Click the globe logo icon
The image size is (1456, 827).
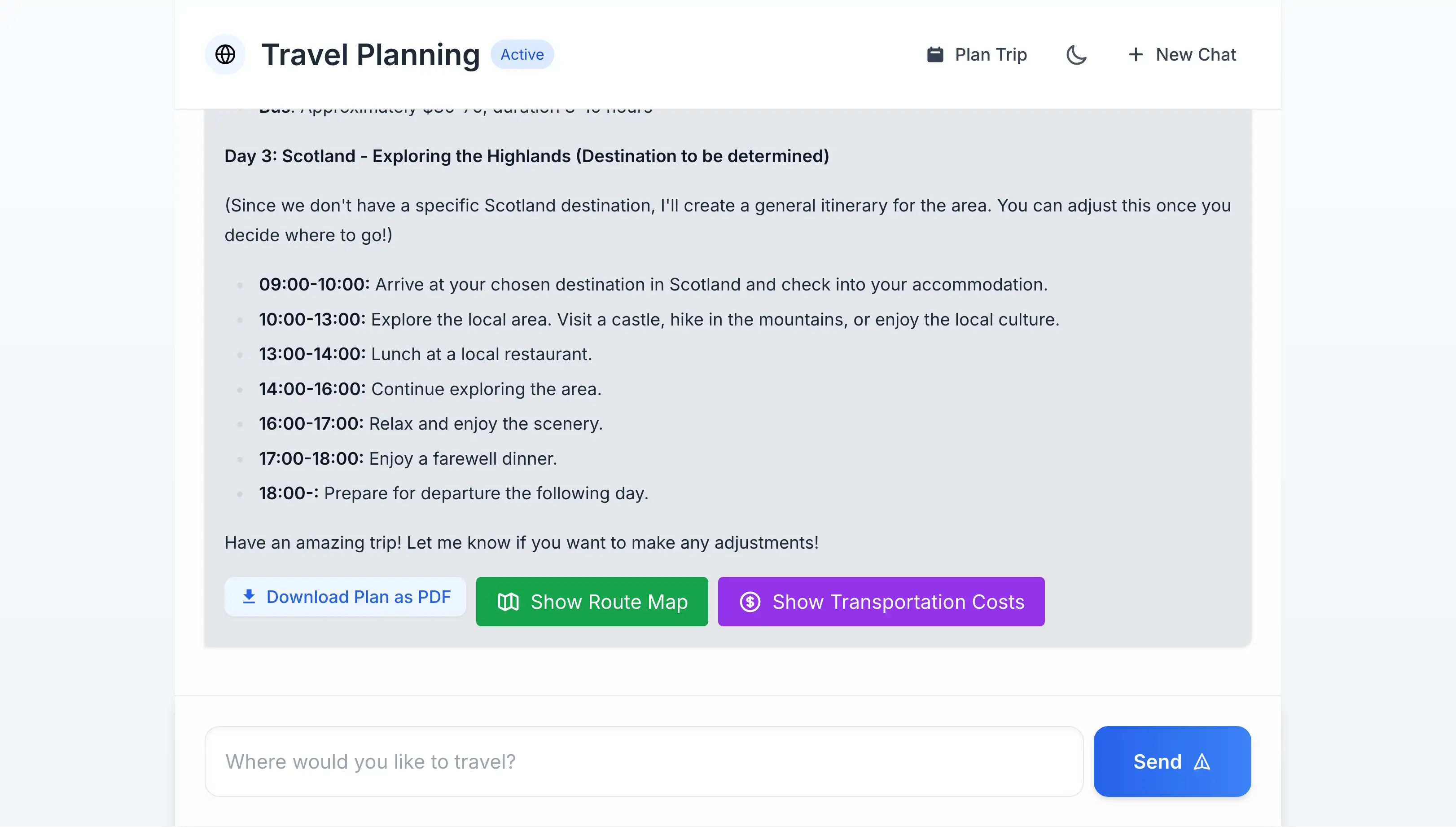coord(225,54)
